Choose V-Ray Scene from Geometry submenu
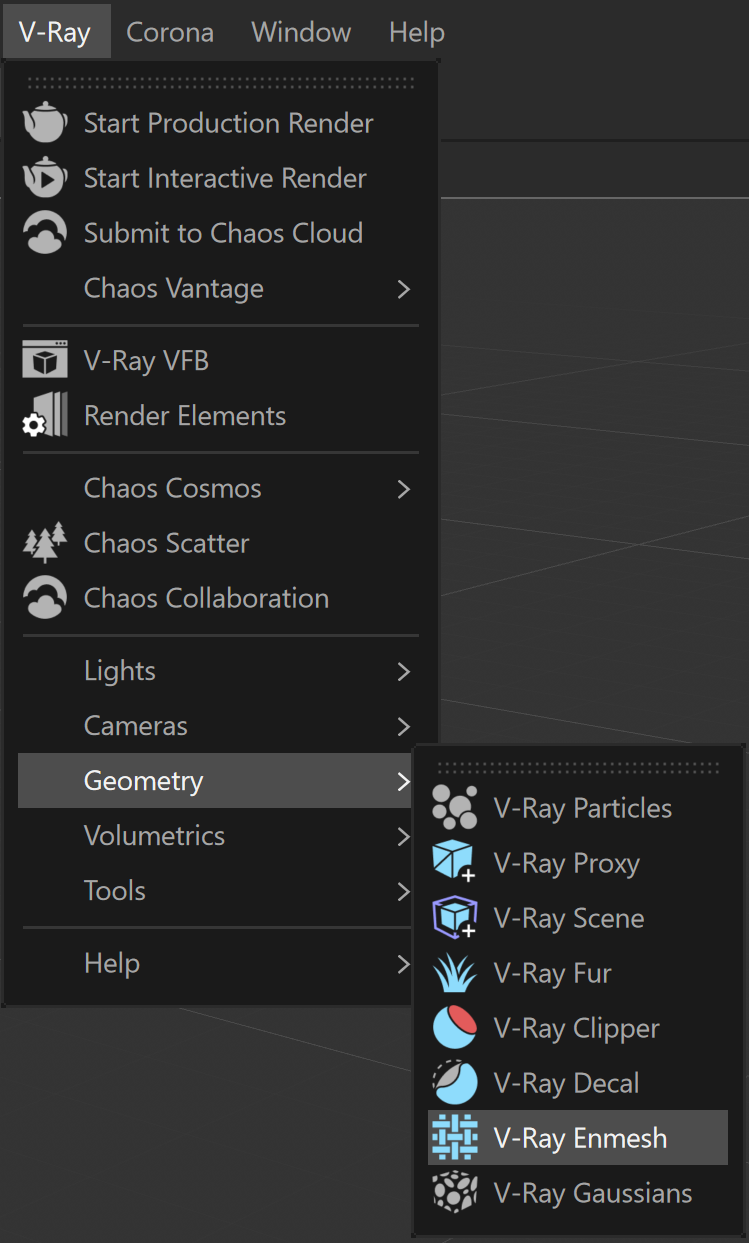 578,918
